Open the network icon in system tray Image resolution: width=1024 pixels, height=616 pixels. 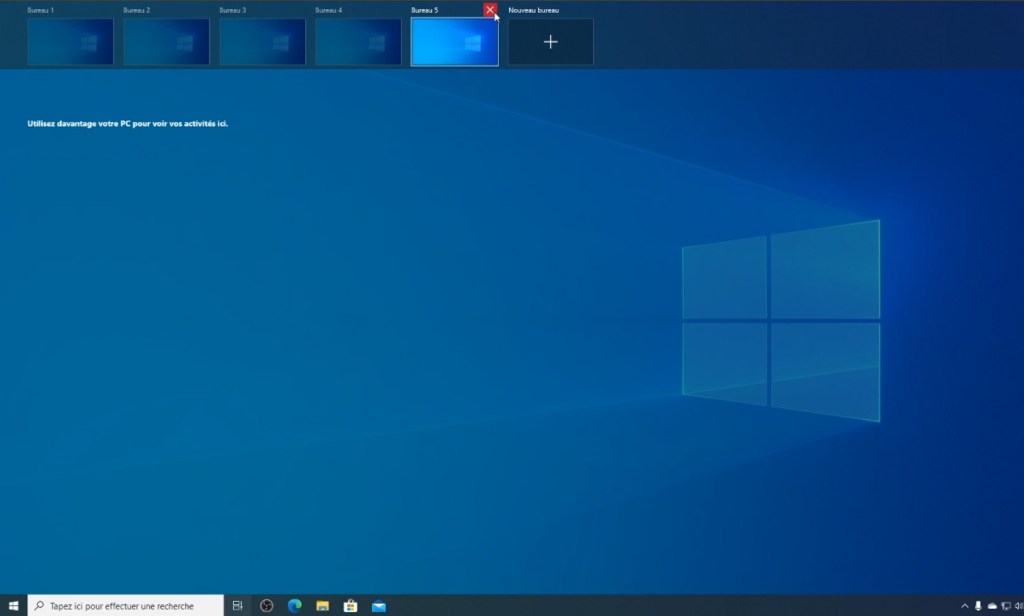click(x=1006, y=605)
